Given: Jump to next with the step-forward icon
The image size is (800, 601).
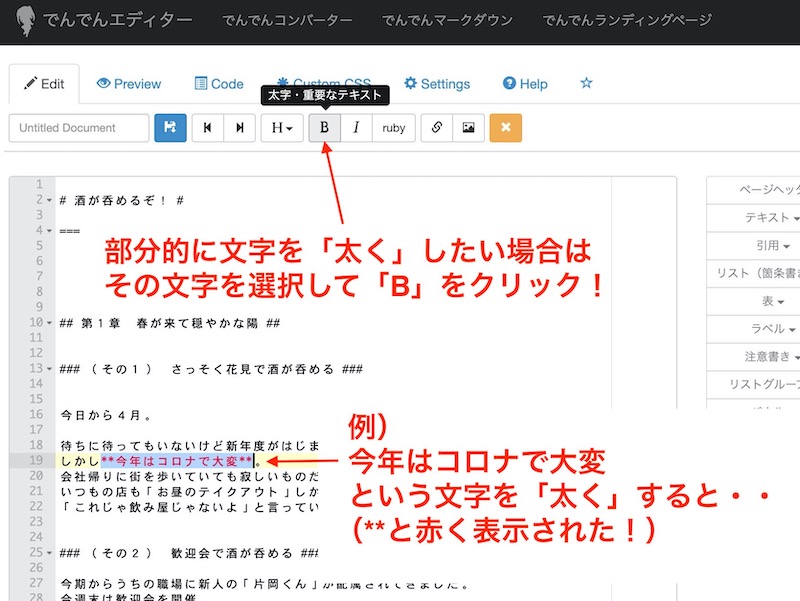Looking at the screenshot, I should [239, 128].
